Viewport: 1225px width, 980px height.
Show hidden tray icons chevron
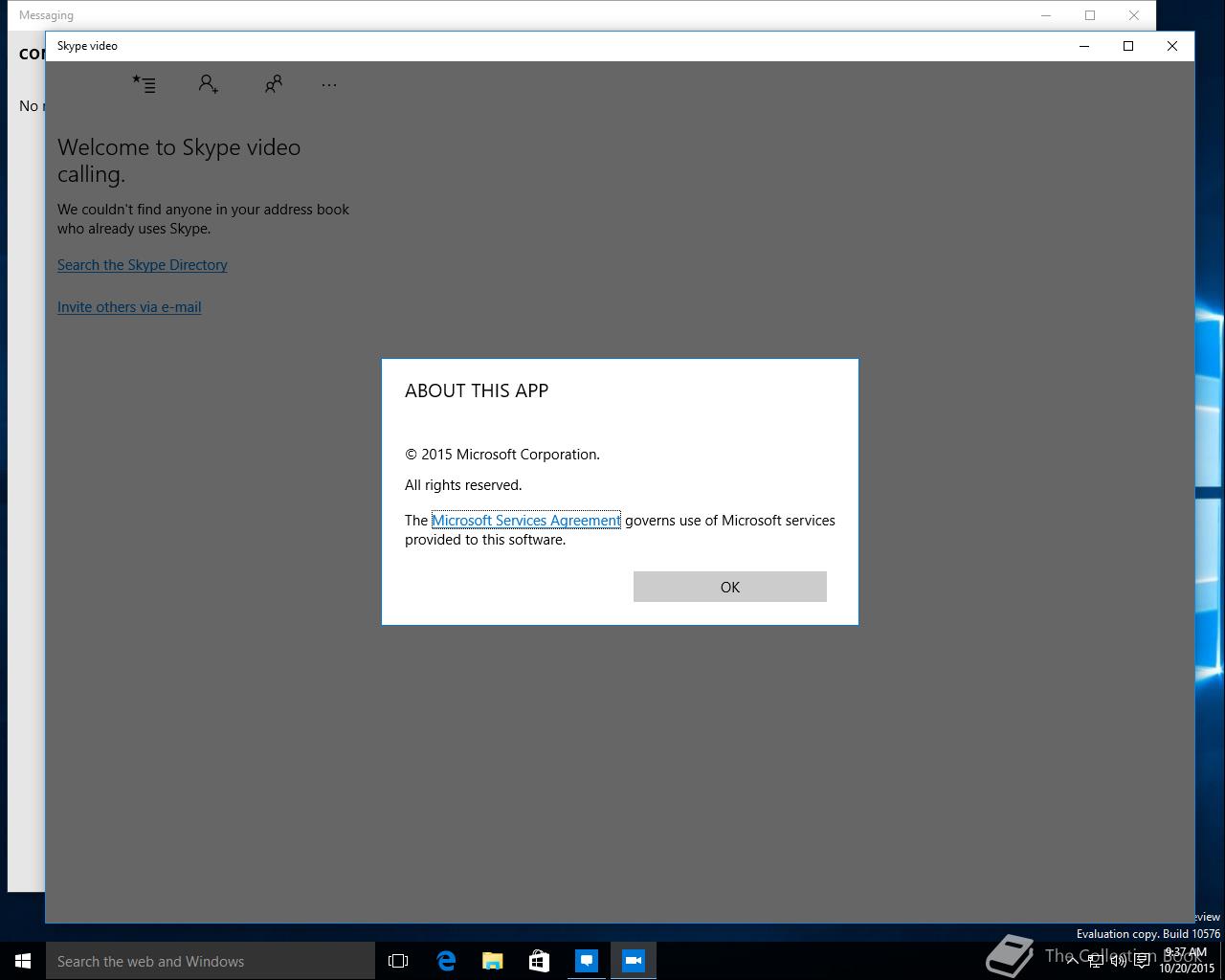1073,961
